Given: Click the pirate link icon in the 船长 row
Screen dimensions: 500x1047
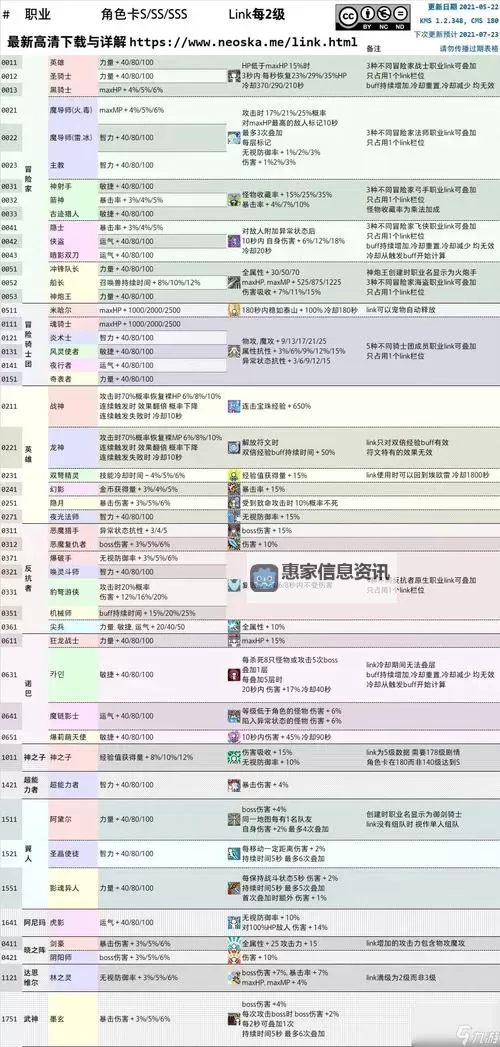Looking at the screenshot, I should point(234,282).
